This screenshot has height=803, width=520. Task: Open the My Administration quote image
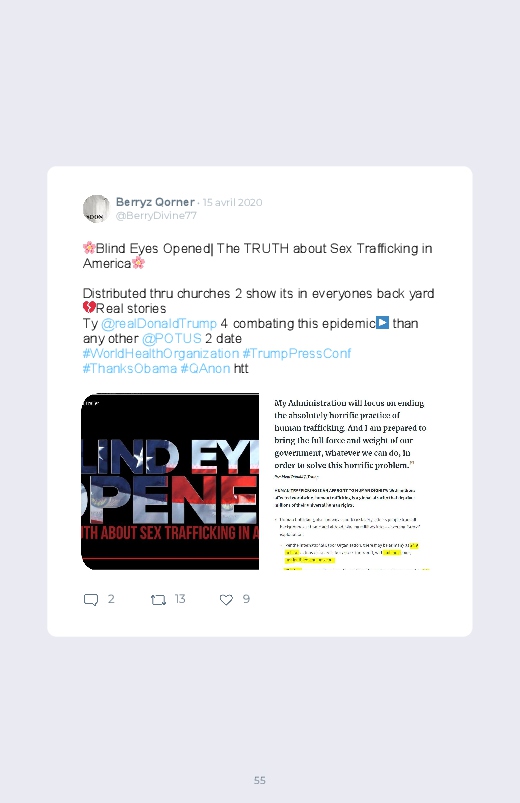coord(348,481)
